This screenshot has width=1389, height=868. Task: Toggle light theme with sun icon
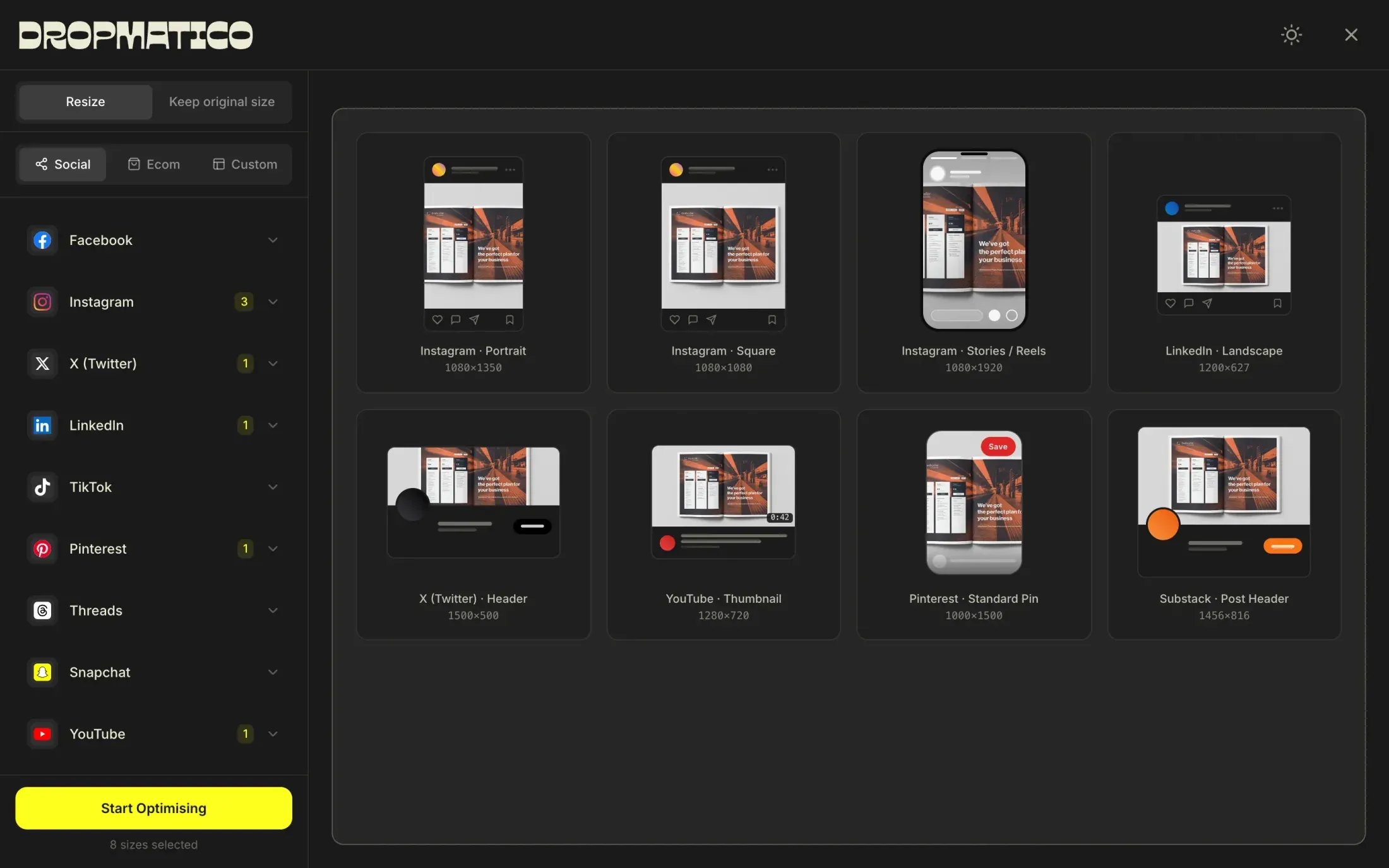pyautogui.click(x=1291, y=35)
